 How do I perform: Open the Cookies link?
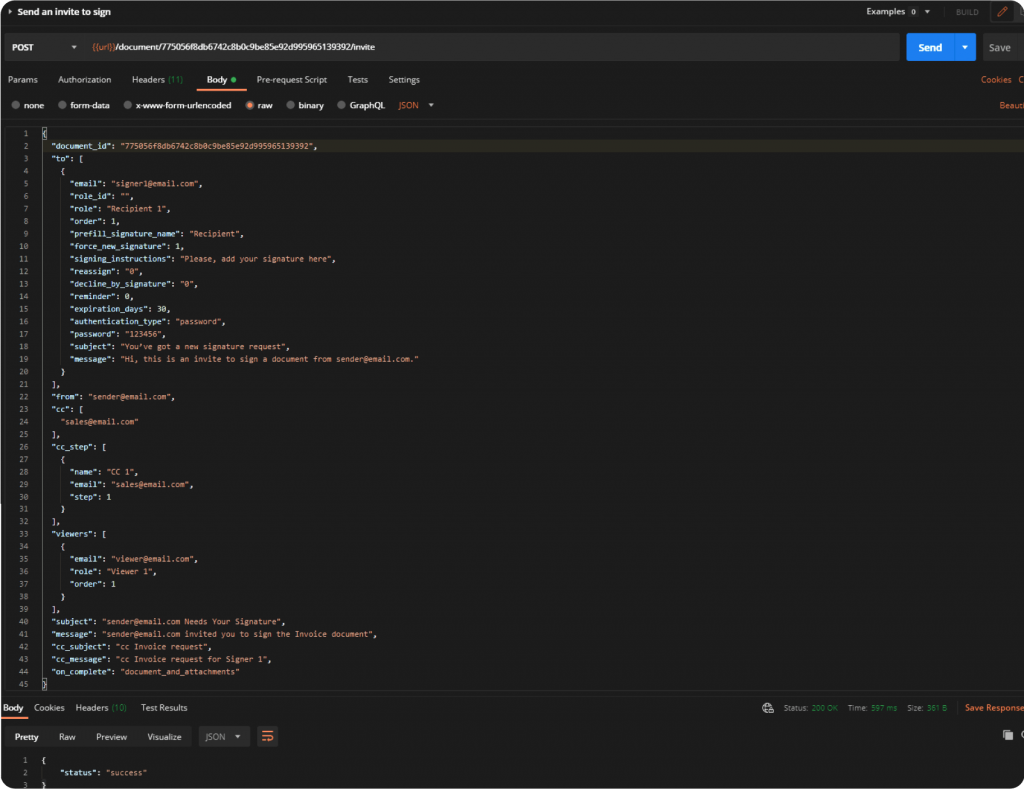995,80
